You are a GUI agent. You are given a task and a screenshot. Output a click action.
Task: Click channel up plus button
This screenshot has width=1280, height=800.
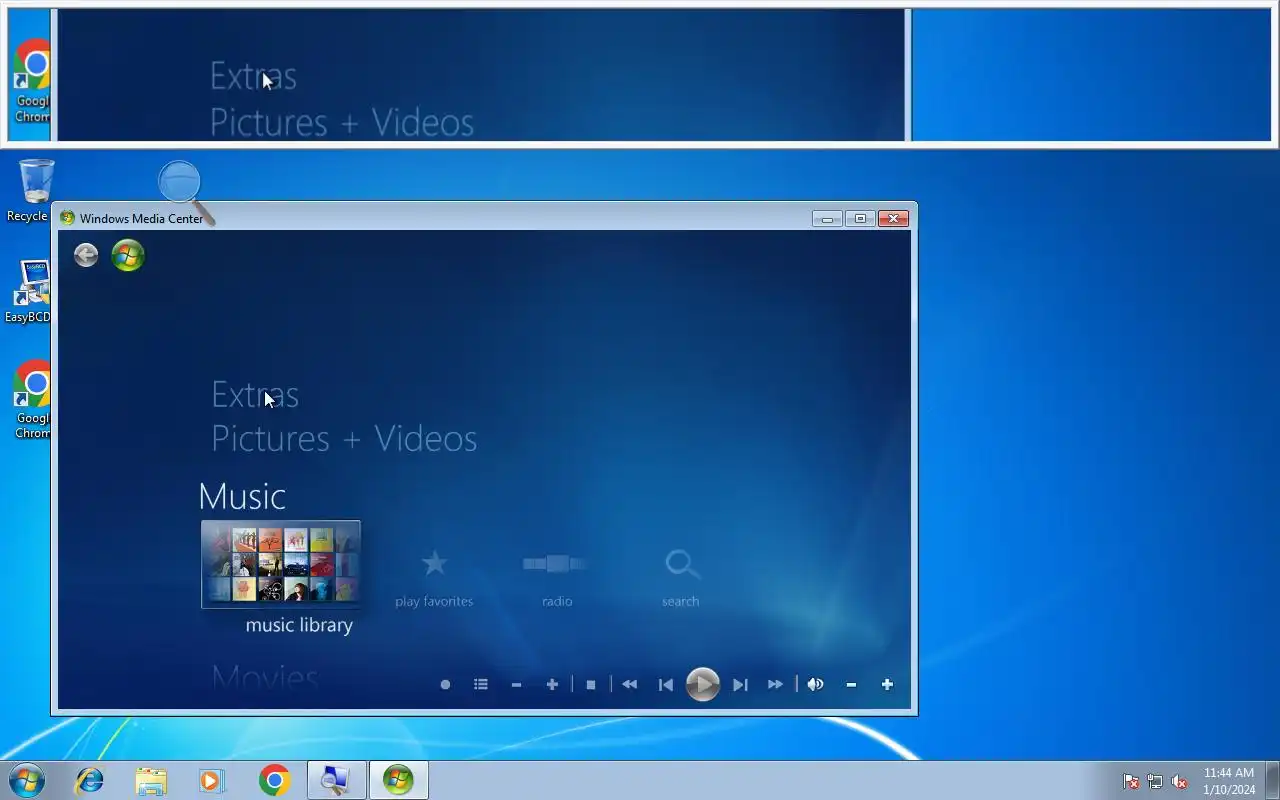[552, 685]
